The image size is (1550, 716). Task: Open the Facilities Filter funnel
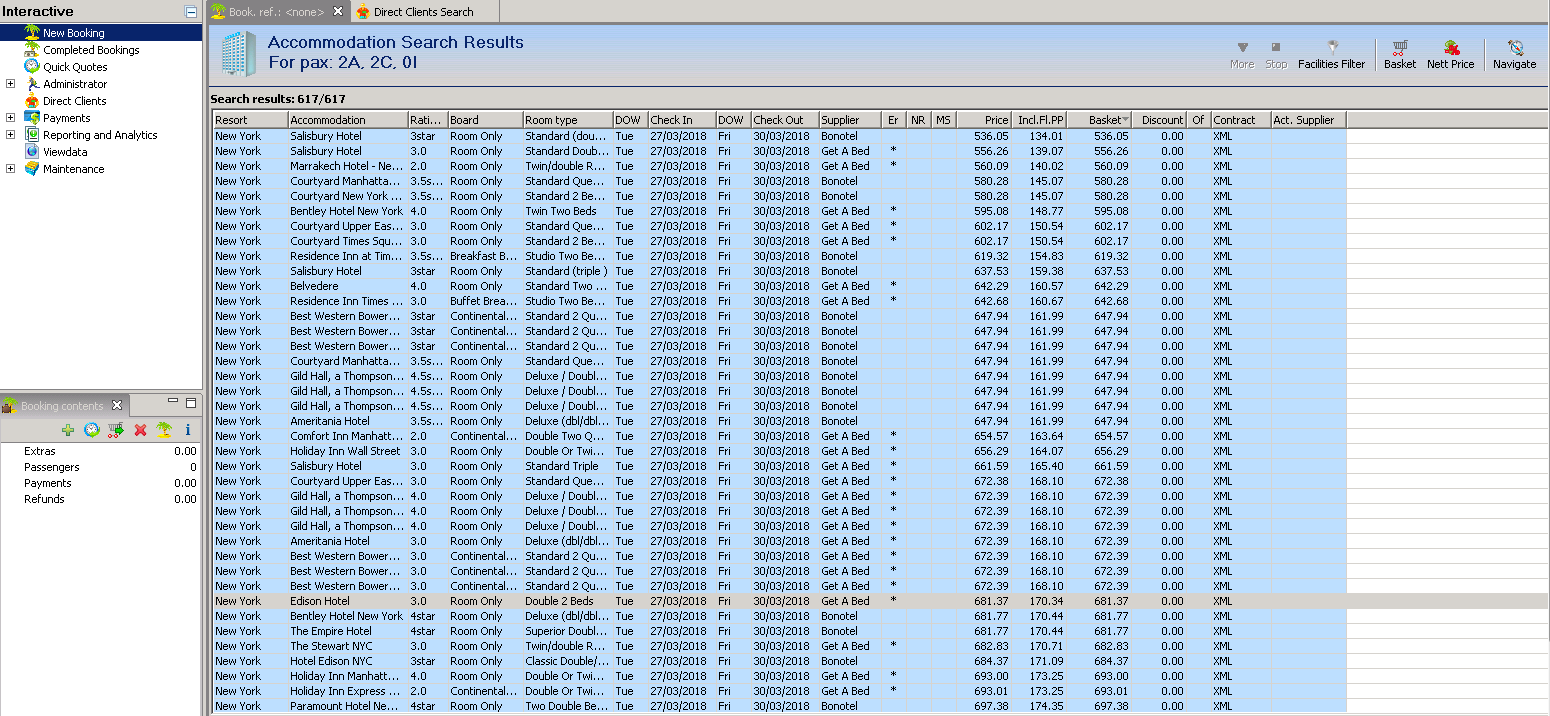(1331, 48)
